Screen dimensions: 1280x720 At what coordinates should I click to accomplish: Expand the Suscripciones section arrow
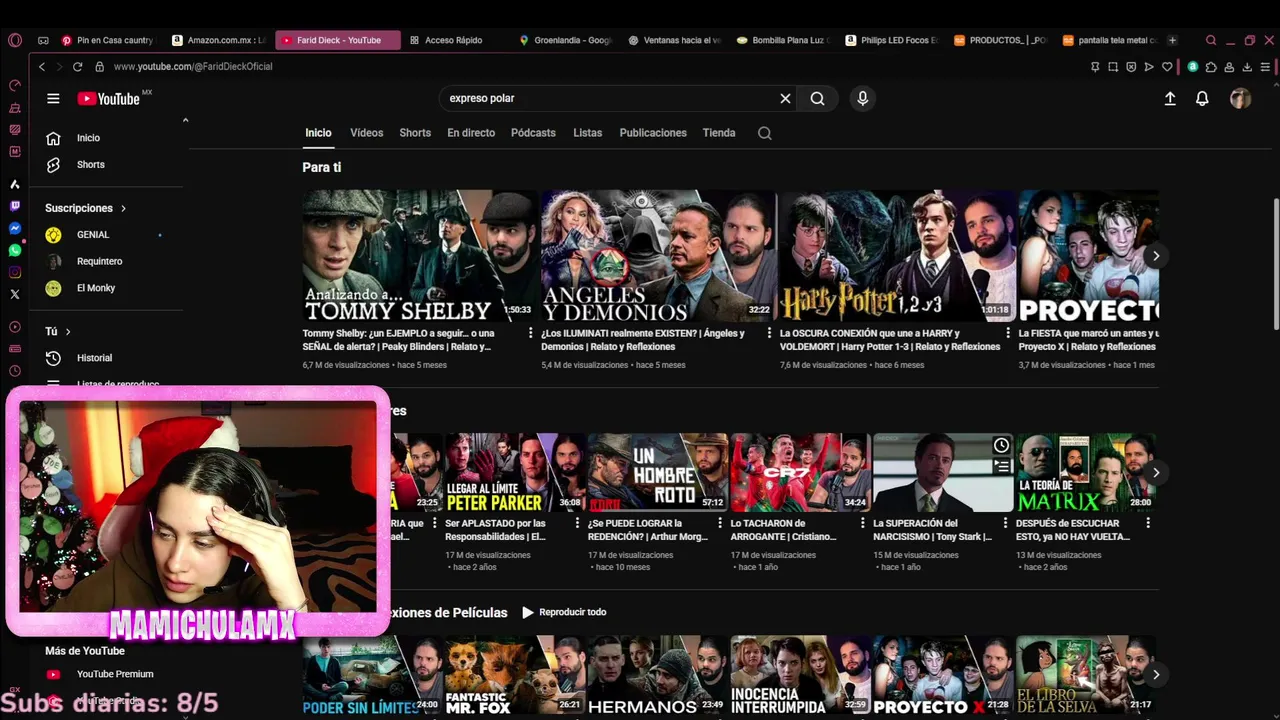(123, 208)
